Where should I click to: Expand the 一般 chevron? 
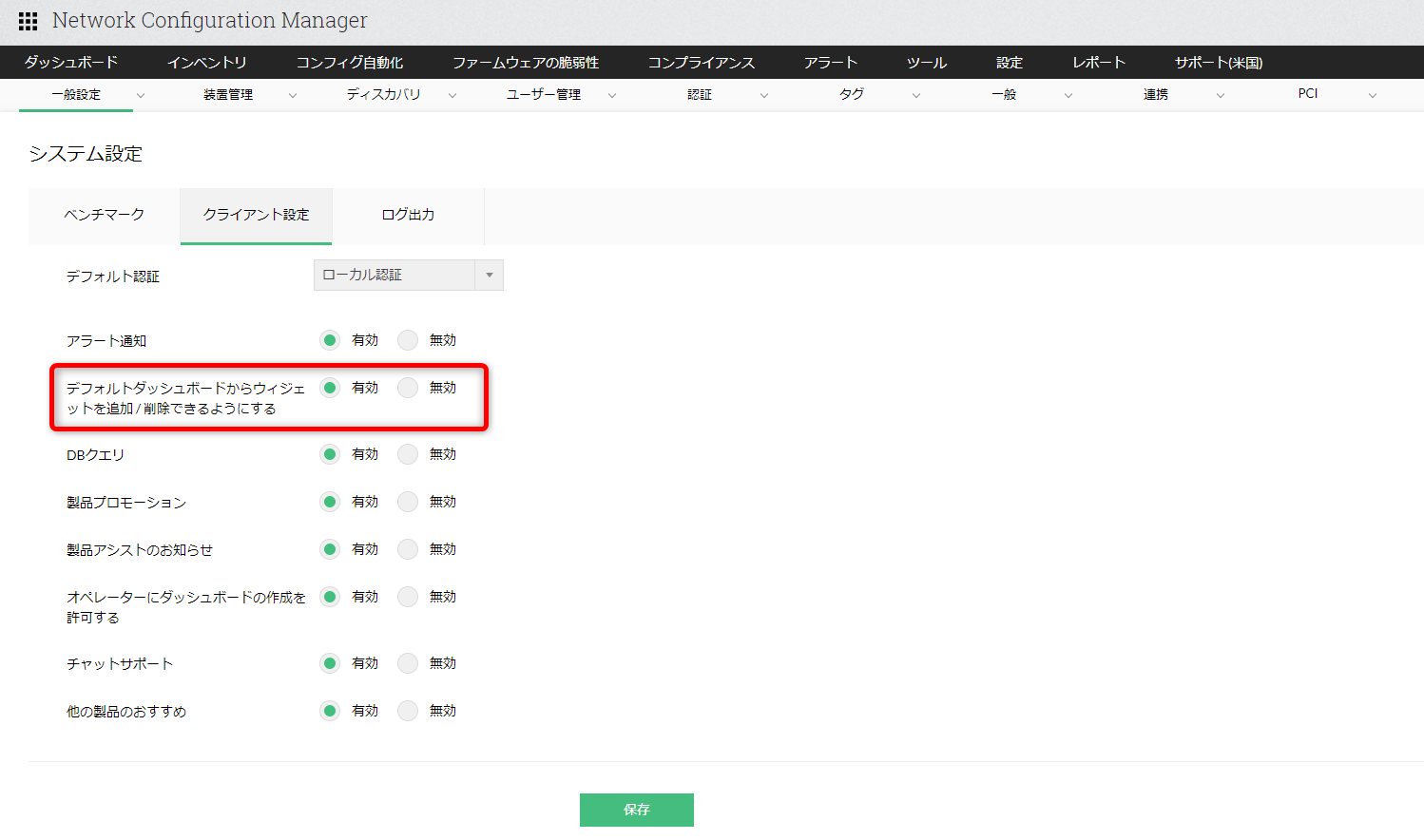click(x=1068, y=95)
